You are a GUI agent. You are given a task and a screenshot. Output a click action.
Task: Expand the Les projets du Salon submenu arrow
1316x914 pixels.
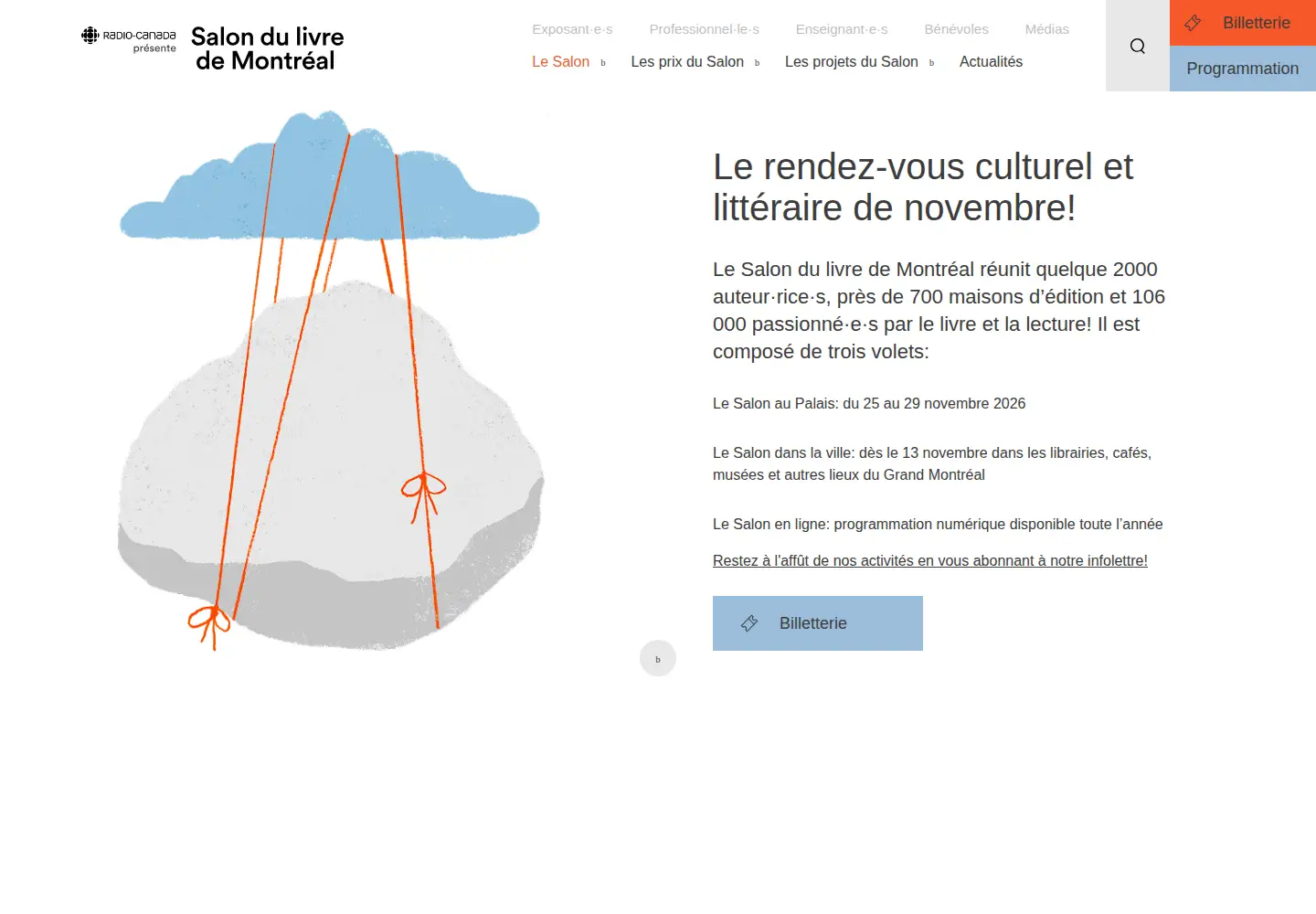[931, 63]
